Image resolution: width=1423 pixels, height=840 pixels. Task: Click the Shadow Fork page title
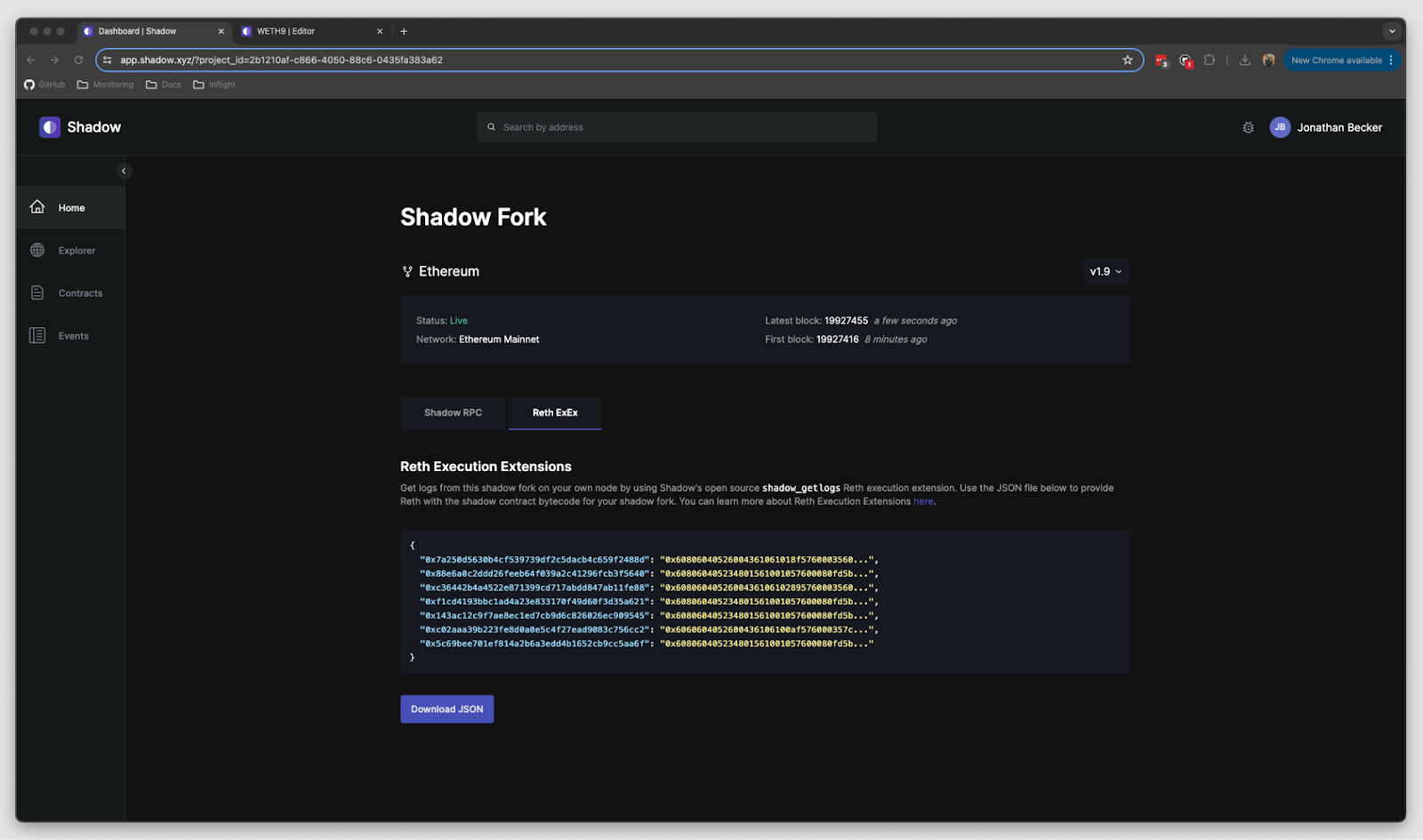coord(473,217)
